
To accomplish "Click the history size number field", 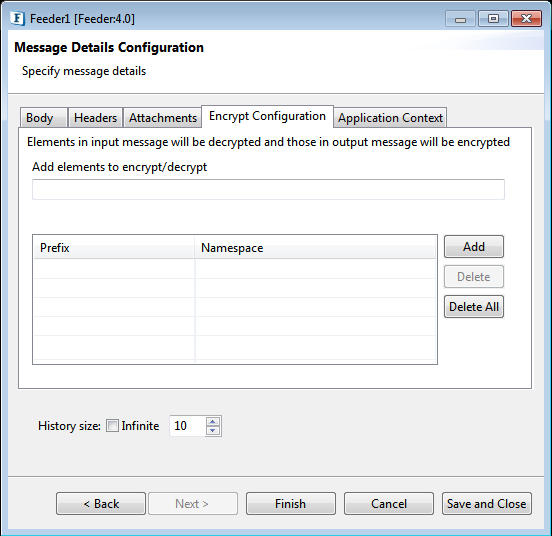I will [188, 426].
